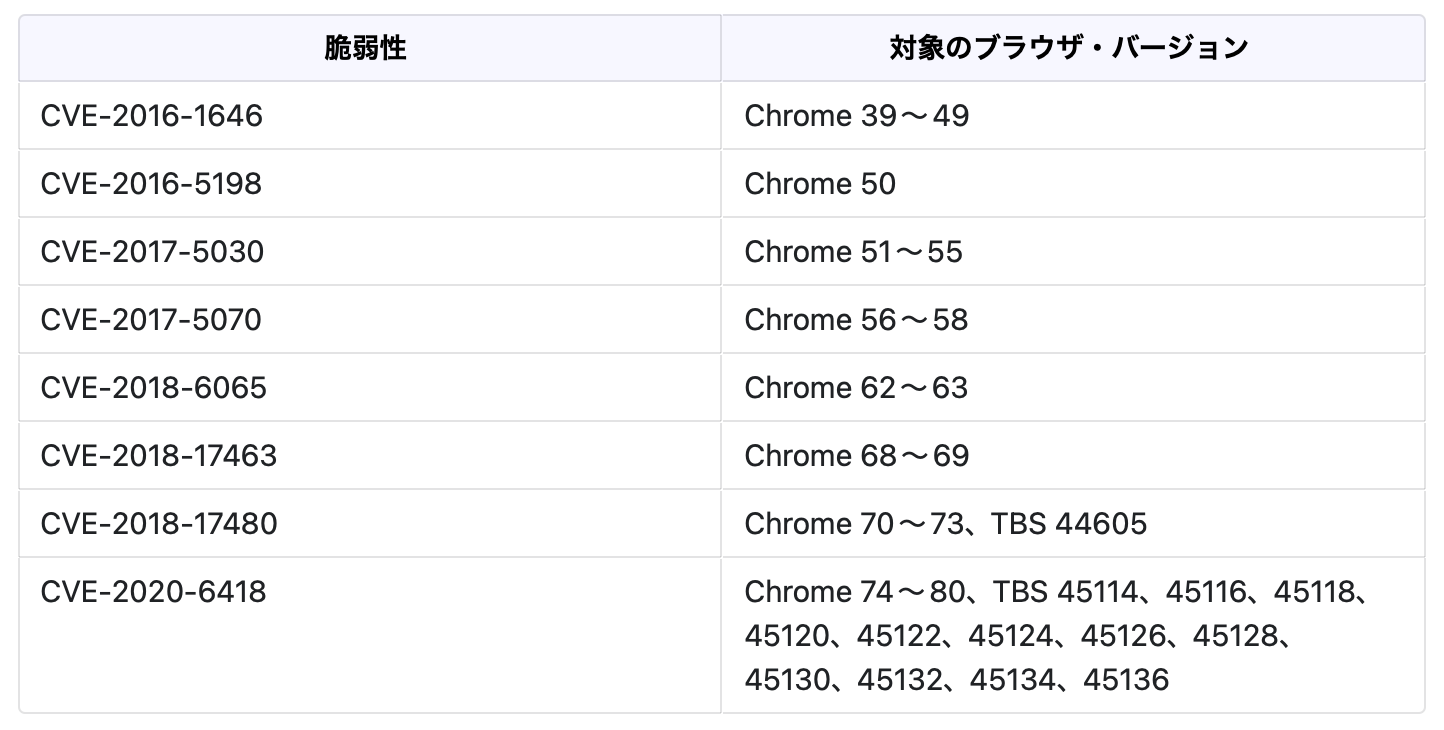The image size is (1444, 730).
Task: Select the Chrome 56～58 version cell
Action: coord(856,320)
